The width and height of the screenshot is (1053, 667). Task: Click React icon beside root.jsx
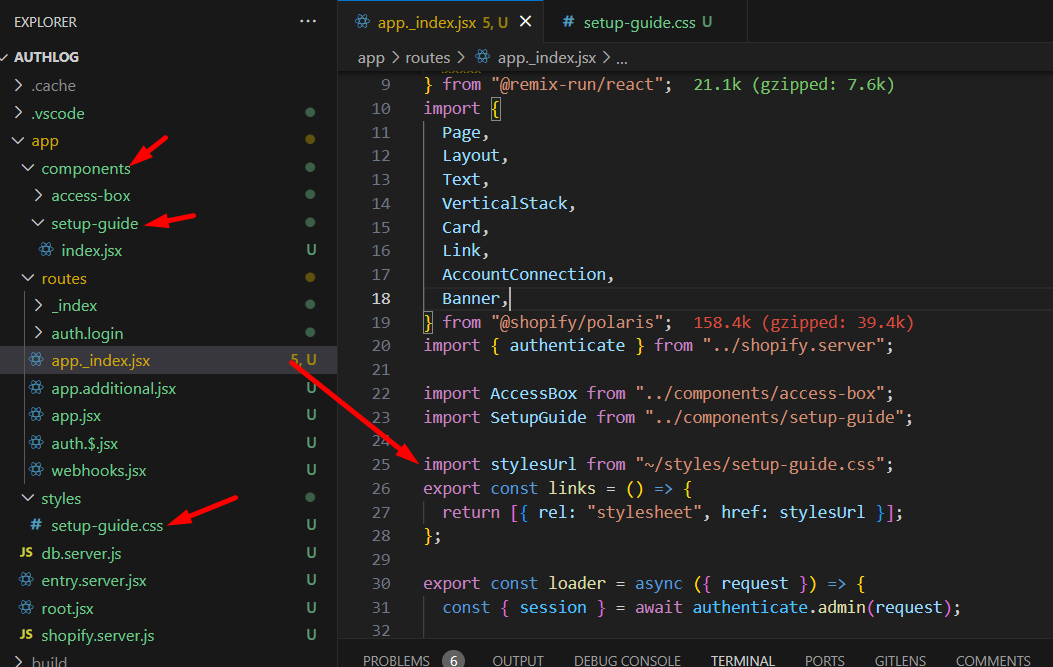(26, 608)
